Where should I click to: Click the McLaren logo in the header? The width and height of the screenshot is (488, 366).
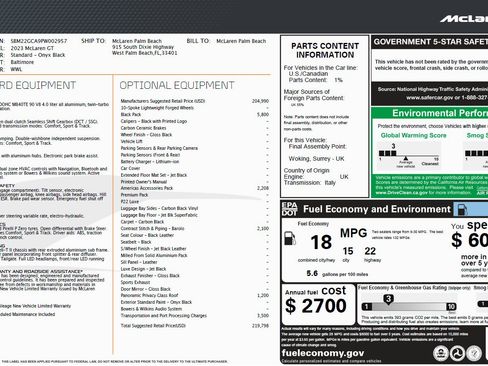click(464, 19)
